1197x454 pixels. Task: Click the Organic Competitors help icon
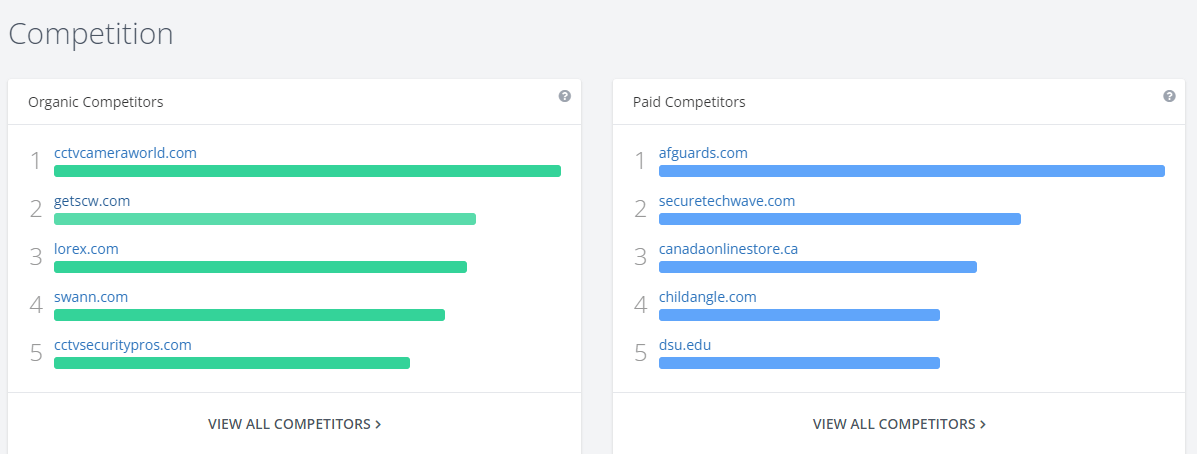[x=565, y=96]
